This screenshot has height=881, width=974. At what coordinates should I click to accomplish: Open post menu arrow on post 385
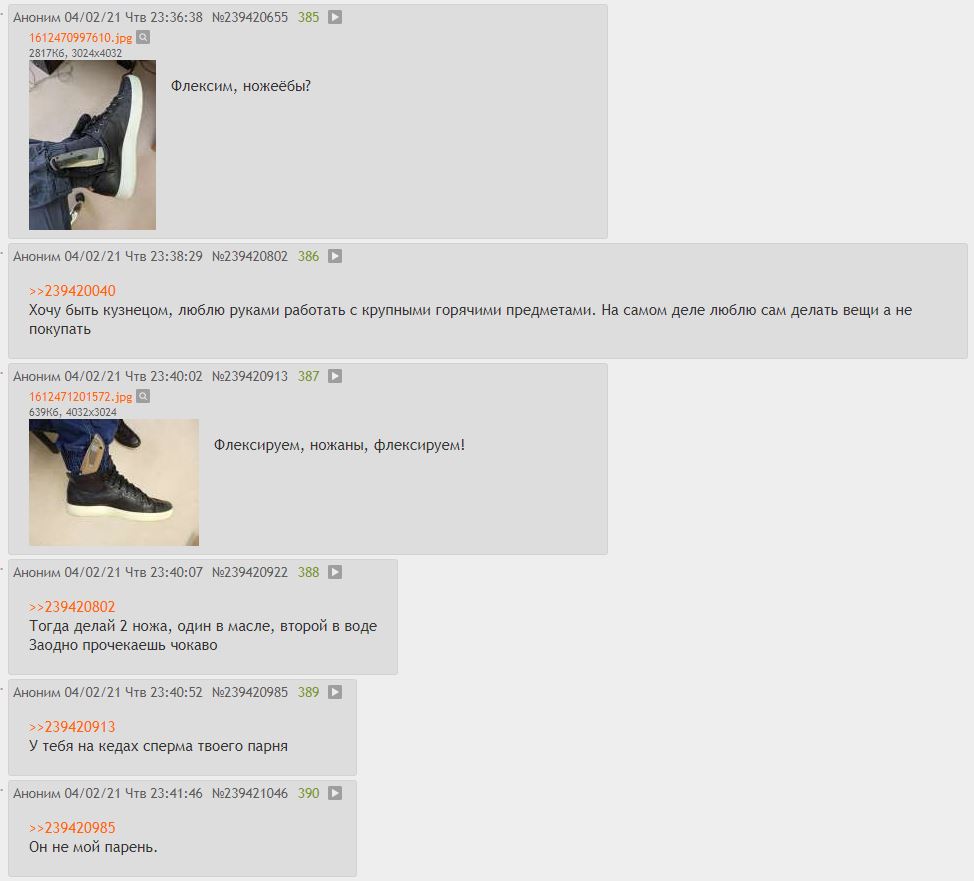(335, 17)
